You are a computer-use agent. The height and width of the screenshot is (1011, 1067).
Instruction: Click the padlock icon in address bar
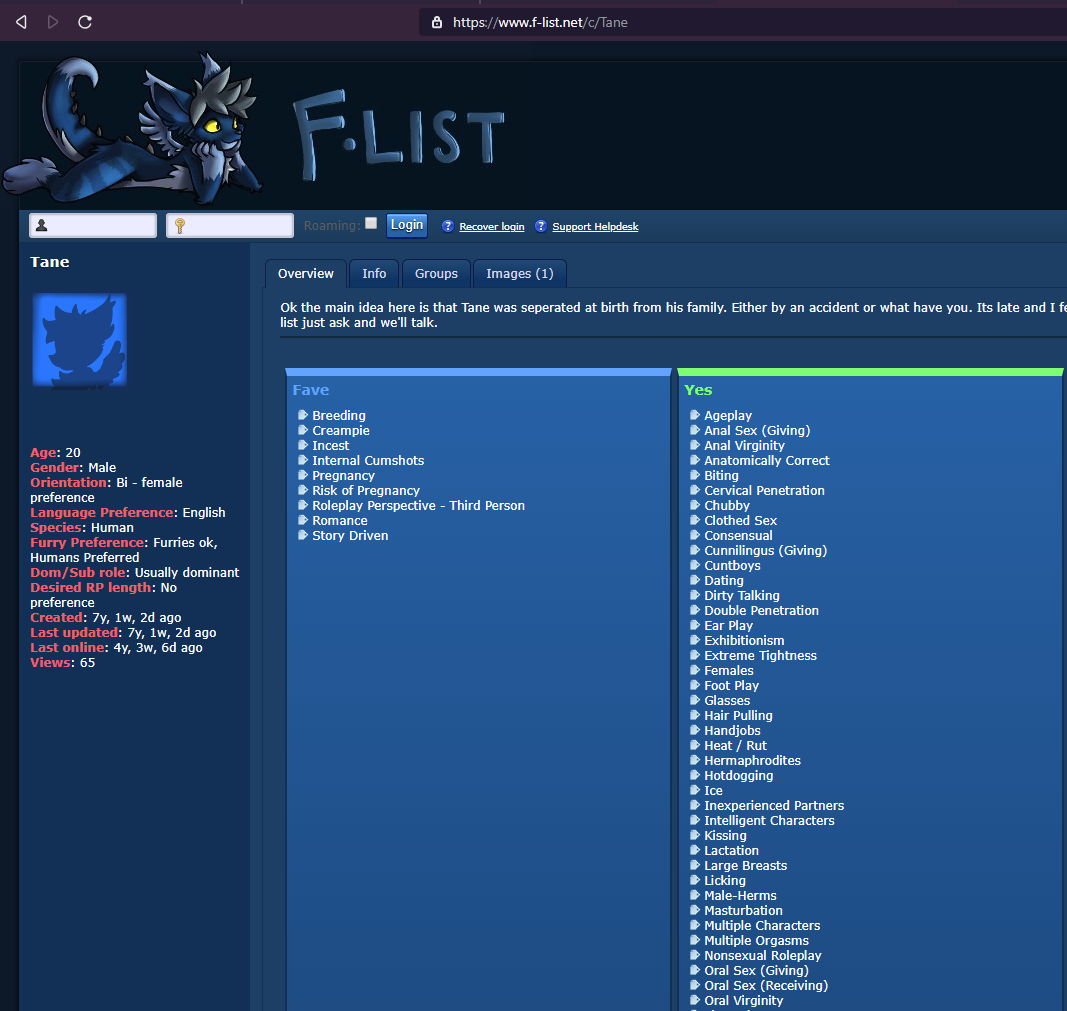coord(437,22)
